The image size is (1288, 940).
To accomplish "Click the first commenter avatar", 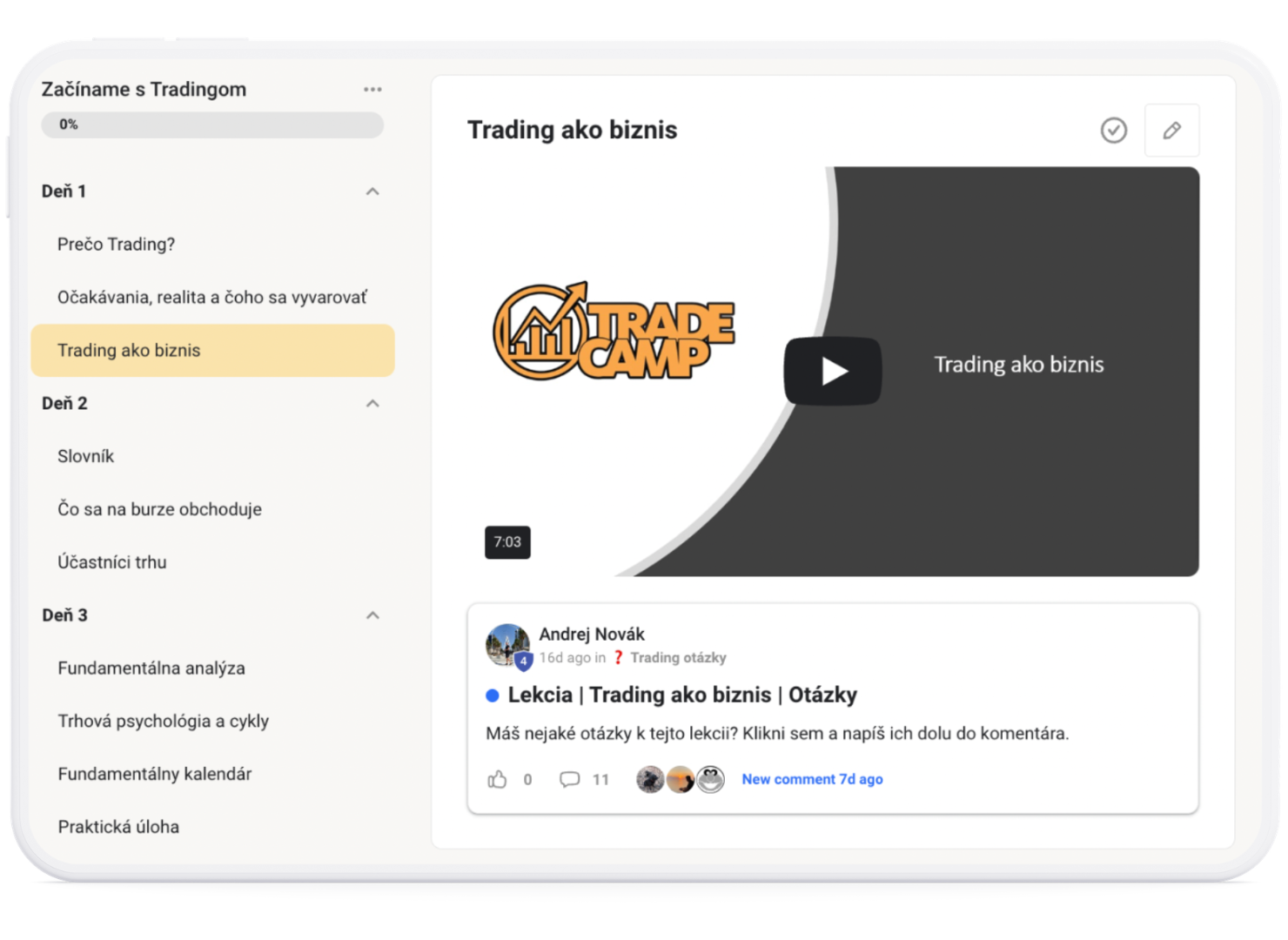I will pos(650,780).
